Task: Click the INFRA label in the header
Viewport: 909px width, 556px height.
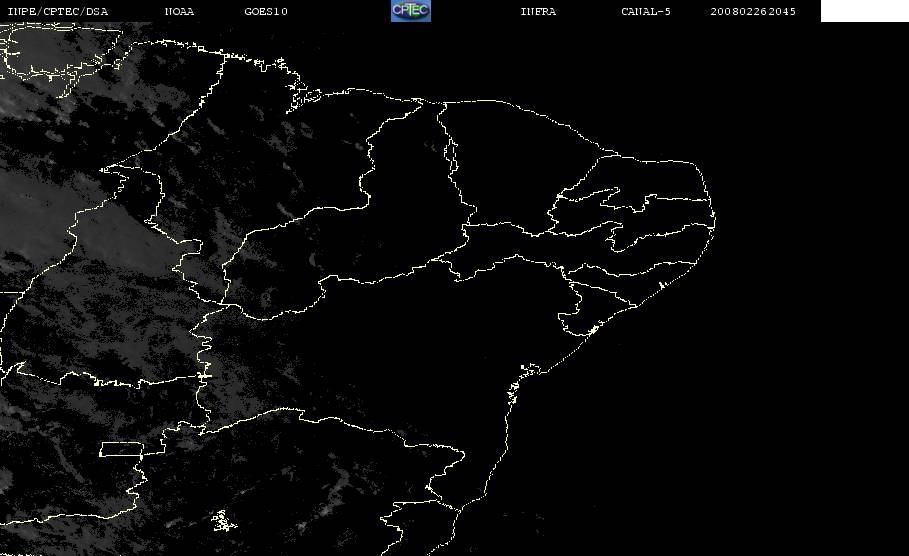Action: [x=538, y=11]
